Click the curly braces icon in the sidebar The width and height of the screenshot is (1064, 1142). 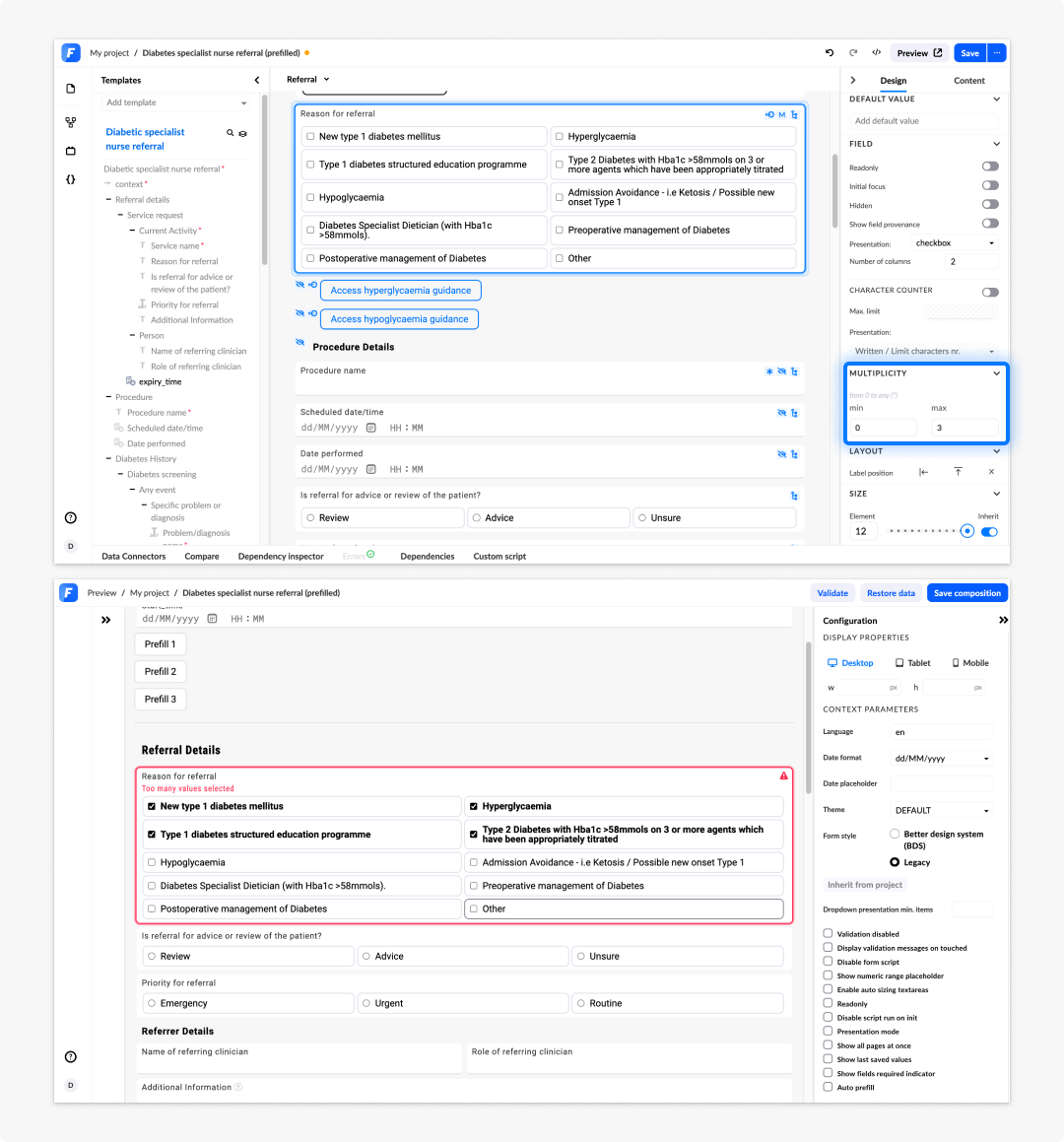[71, 179]
